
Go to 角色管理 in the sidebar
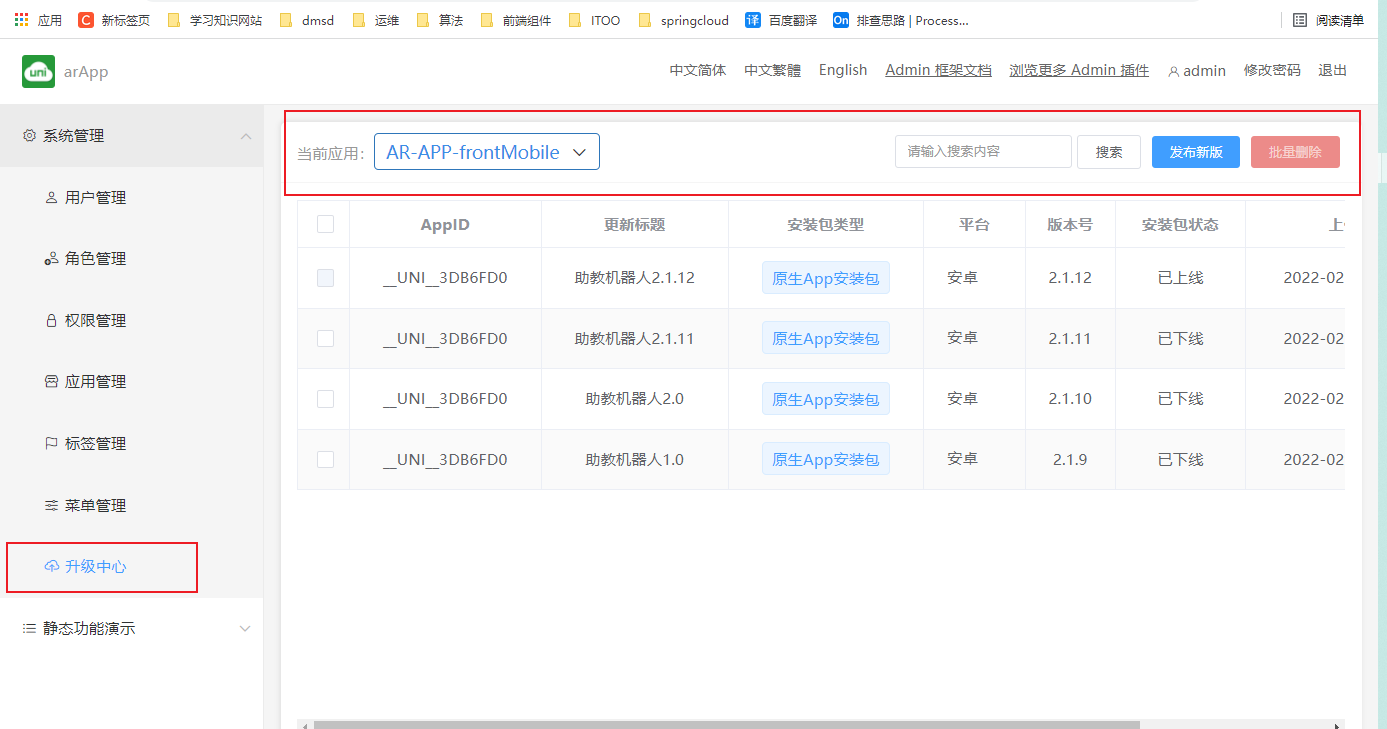click(x=95, y=259)
